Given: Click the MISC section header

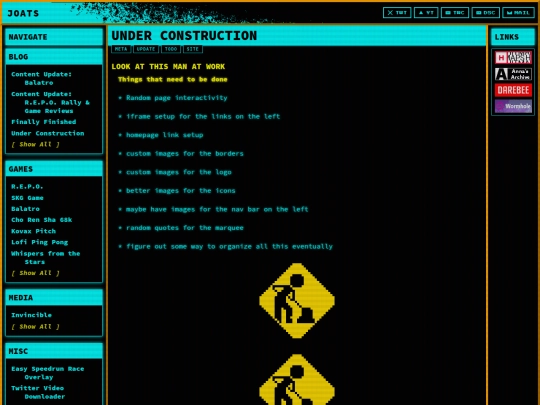Looking at the screenshot, I should pyautogui.click(x=54, y=351).
